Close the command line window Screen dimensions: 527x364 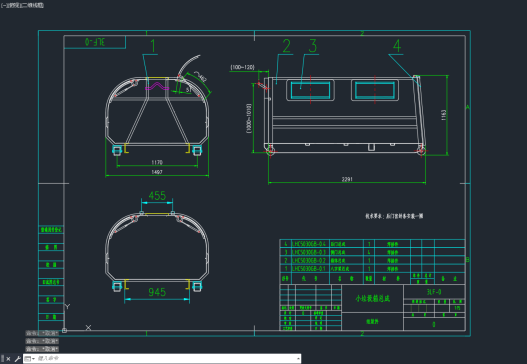coord(8,359)
